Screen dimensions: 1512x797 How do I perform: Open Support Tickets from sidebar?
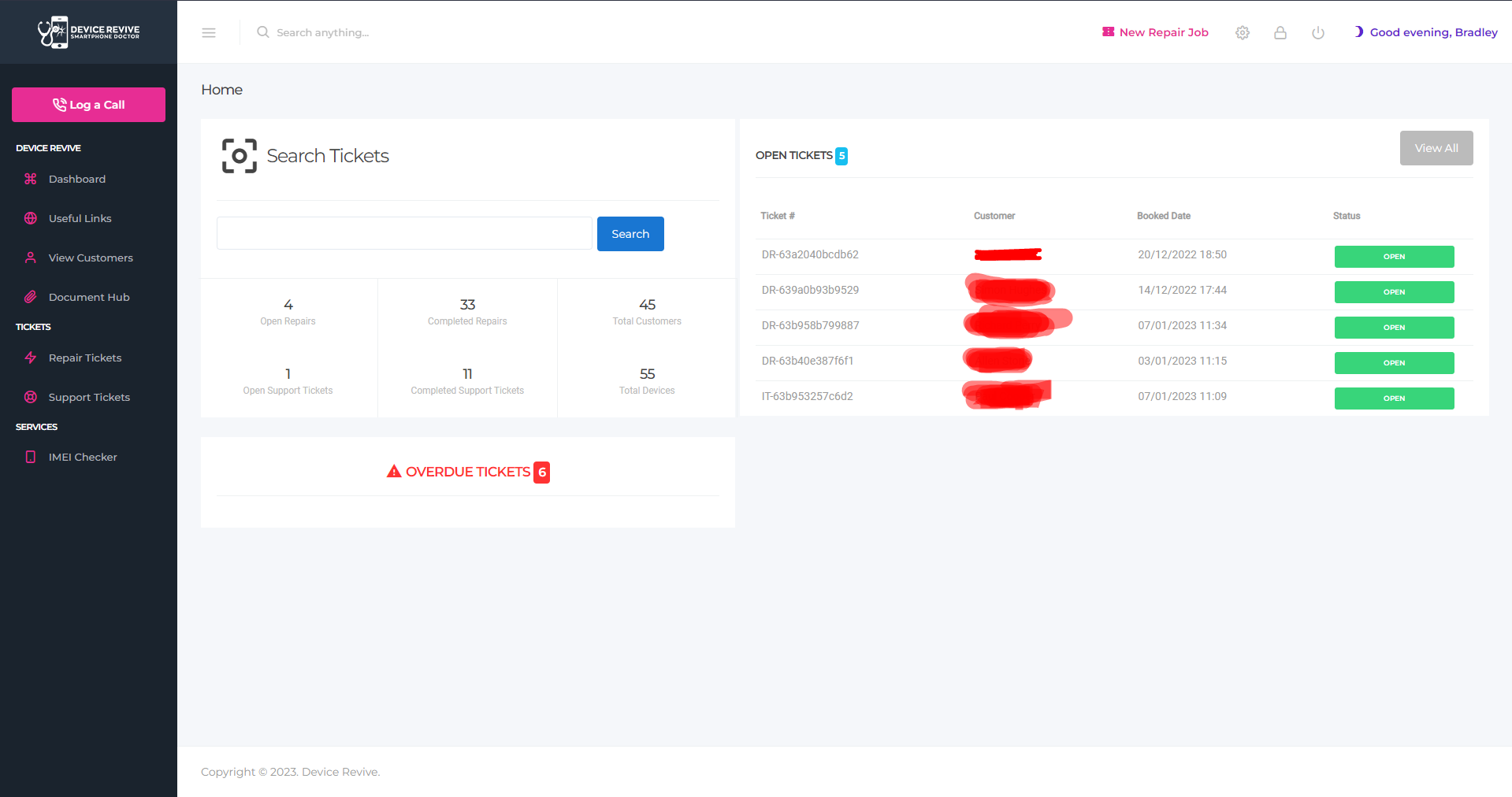pyautogui.click(x=89, y=397)
